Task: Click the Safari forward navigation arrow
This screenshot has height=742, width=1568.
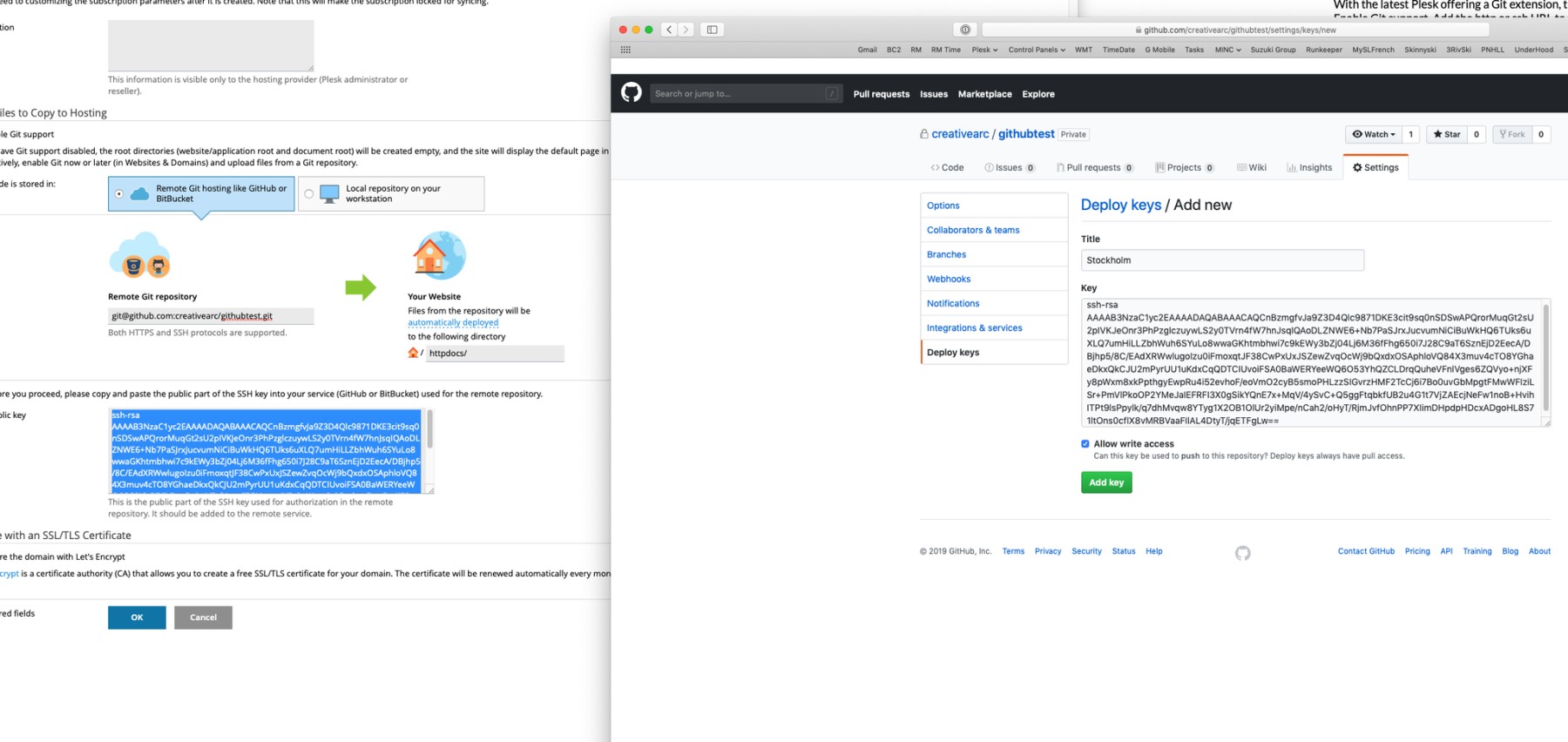Action: pyautogui.click(x=686, y=30)
